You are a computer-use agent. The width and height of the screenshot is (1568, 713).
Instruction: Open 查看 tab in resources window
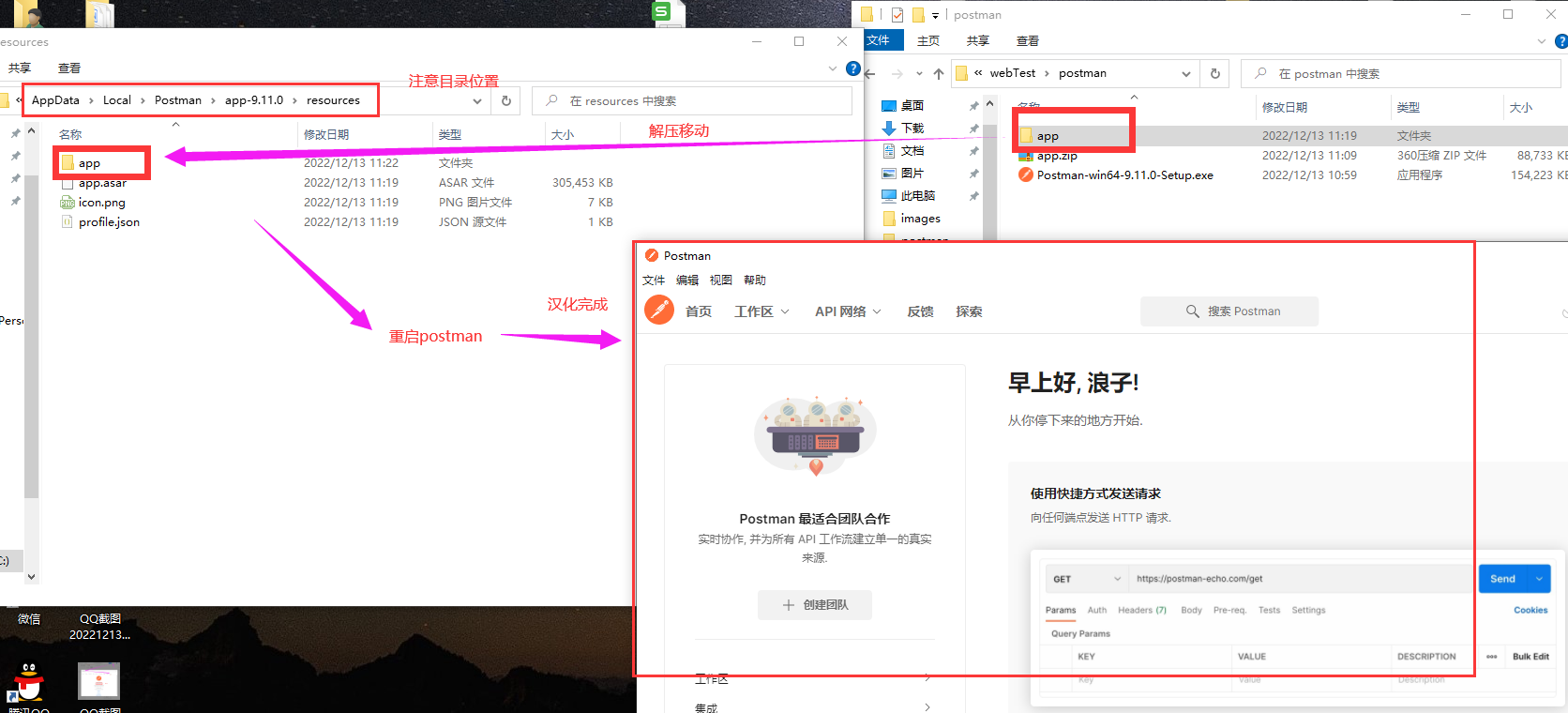[x=69, y=68]
